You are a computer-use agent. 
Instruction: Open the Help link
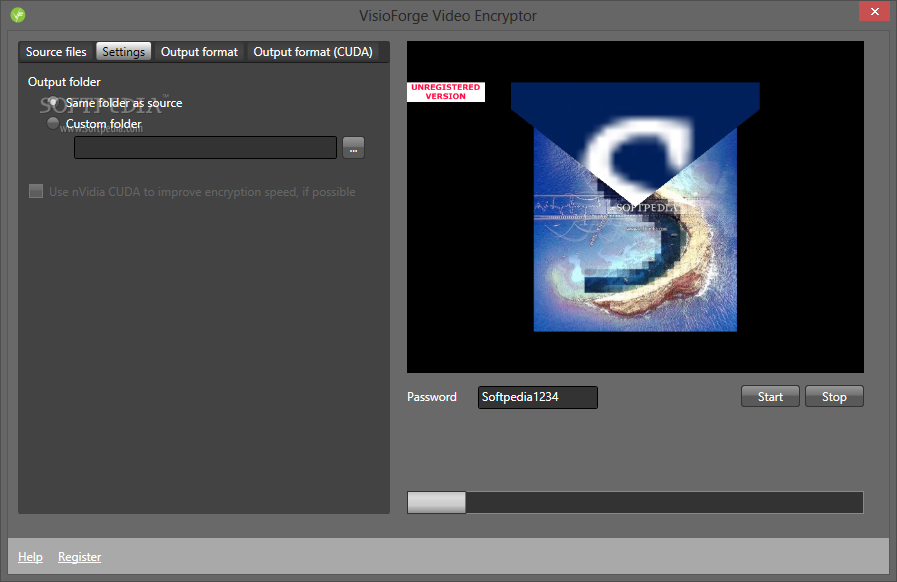point(30,557)
